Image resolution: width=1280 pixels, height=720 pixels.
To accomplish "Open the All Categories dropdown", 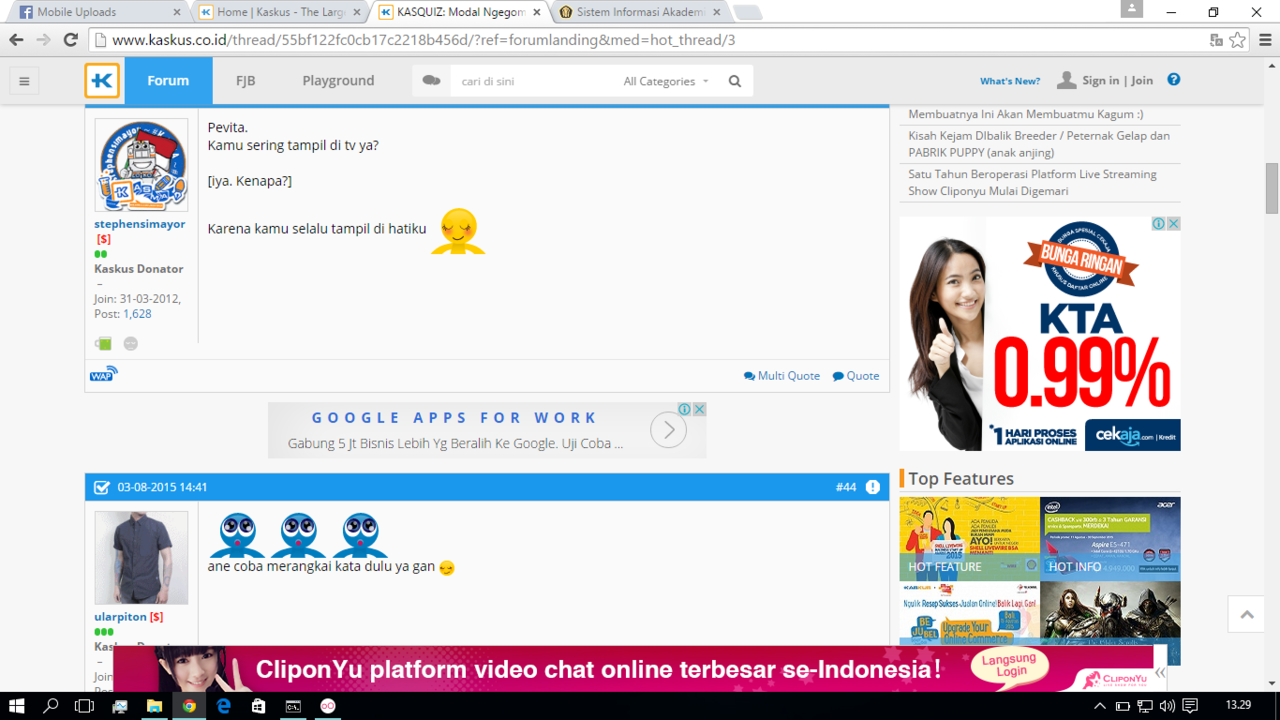I will 666,81.
